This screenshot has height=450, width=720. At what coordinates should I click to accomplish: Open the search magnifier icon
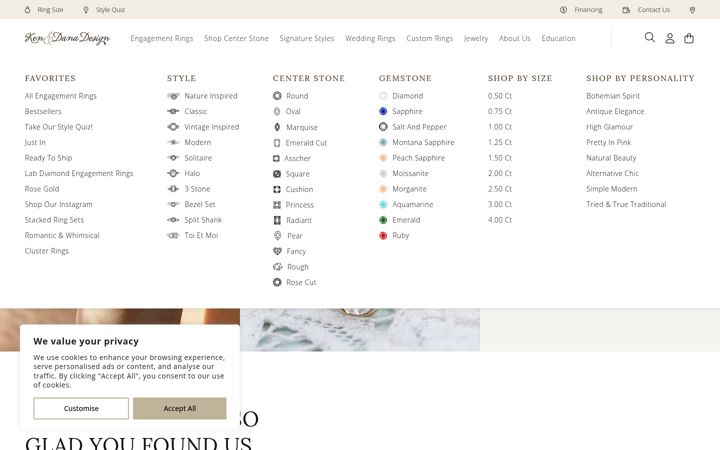(x=649, y=37)
